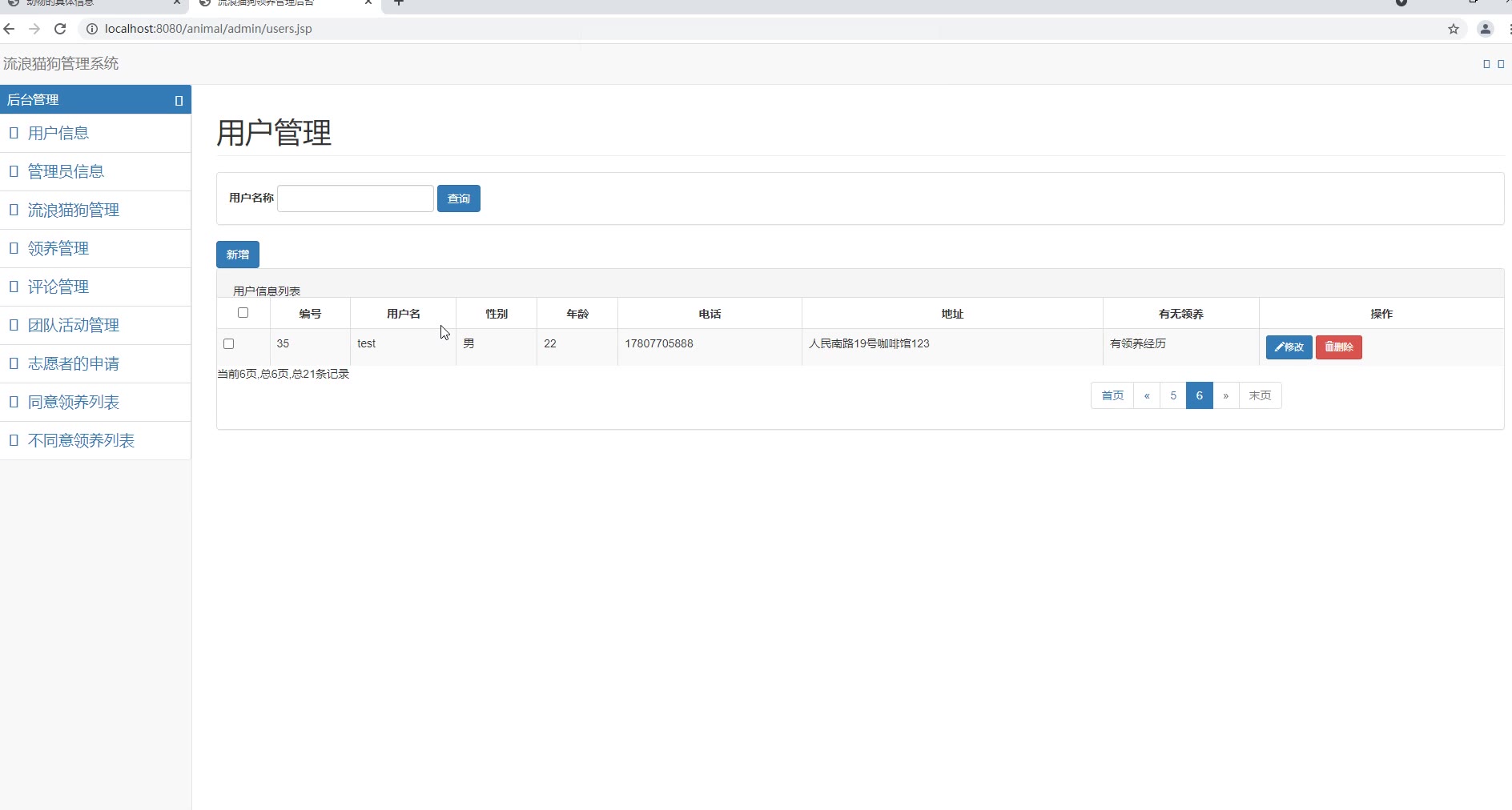The image size is (1512, 810).
Task: Go to next page with » link
Action: 1226,395
